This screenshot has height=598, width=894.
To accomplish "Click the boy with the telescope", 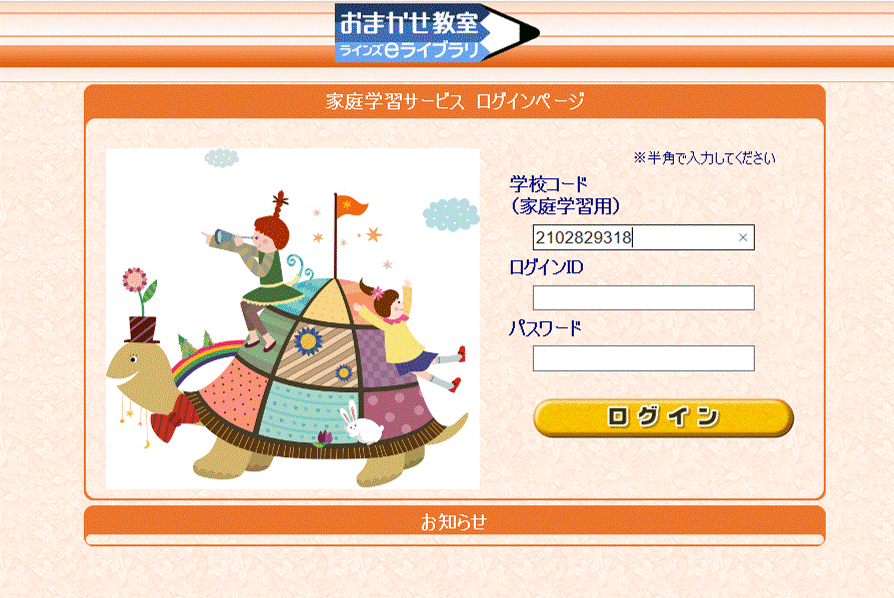I will (x=257, y=268).
